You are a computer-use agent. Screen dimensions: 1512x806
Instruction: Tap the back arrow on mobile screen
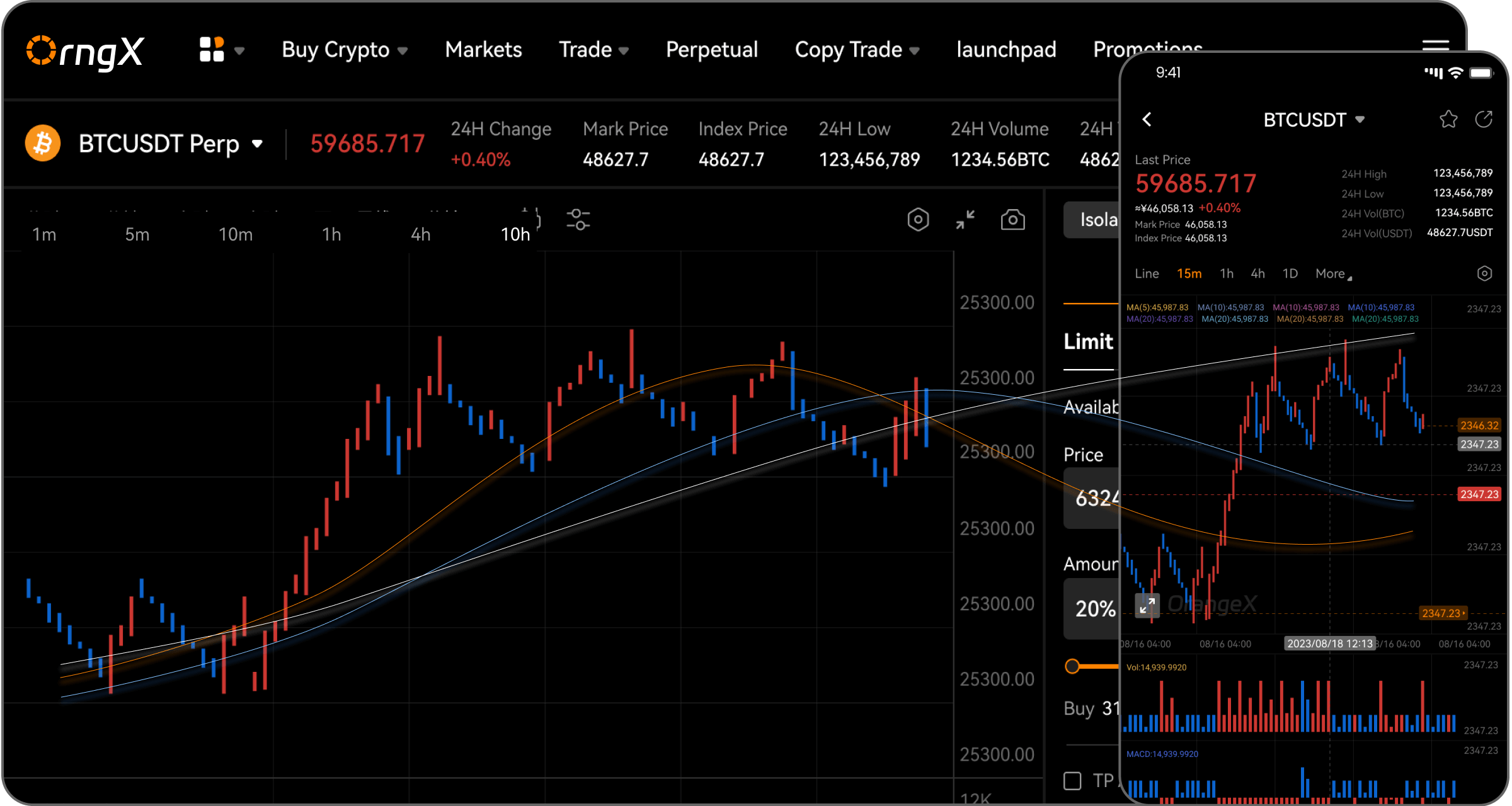pos(1147,119)
